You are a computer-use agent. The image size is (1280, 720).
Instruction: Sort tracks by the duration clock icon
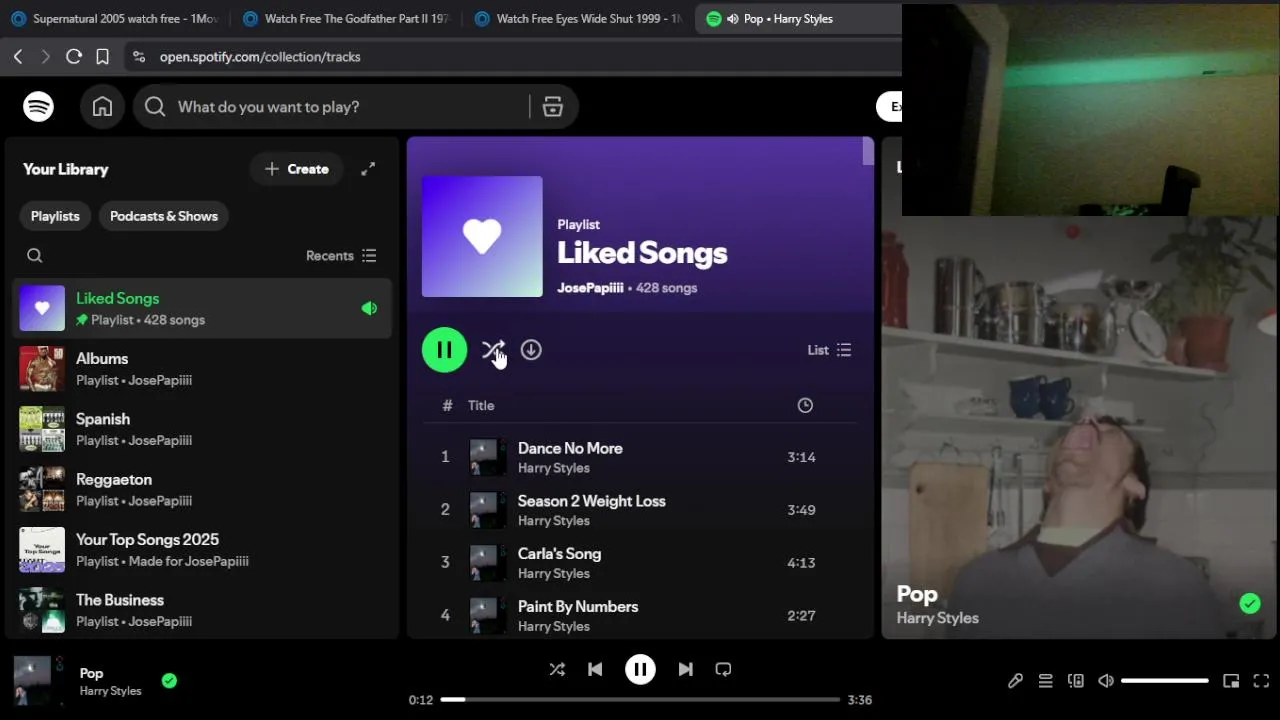(805, 405)
